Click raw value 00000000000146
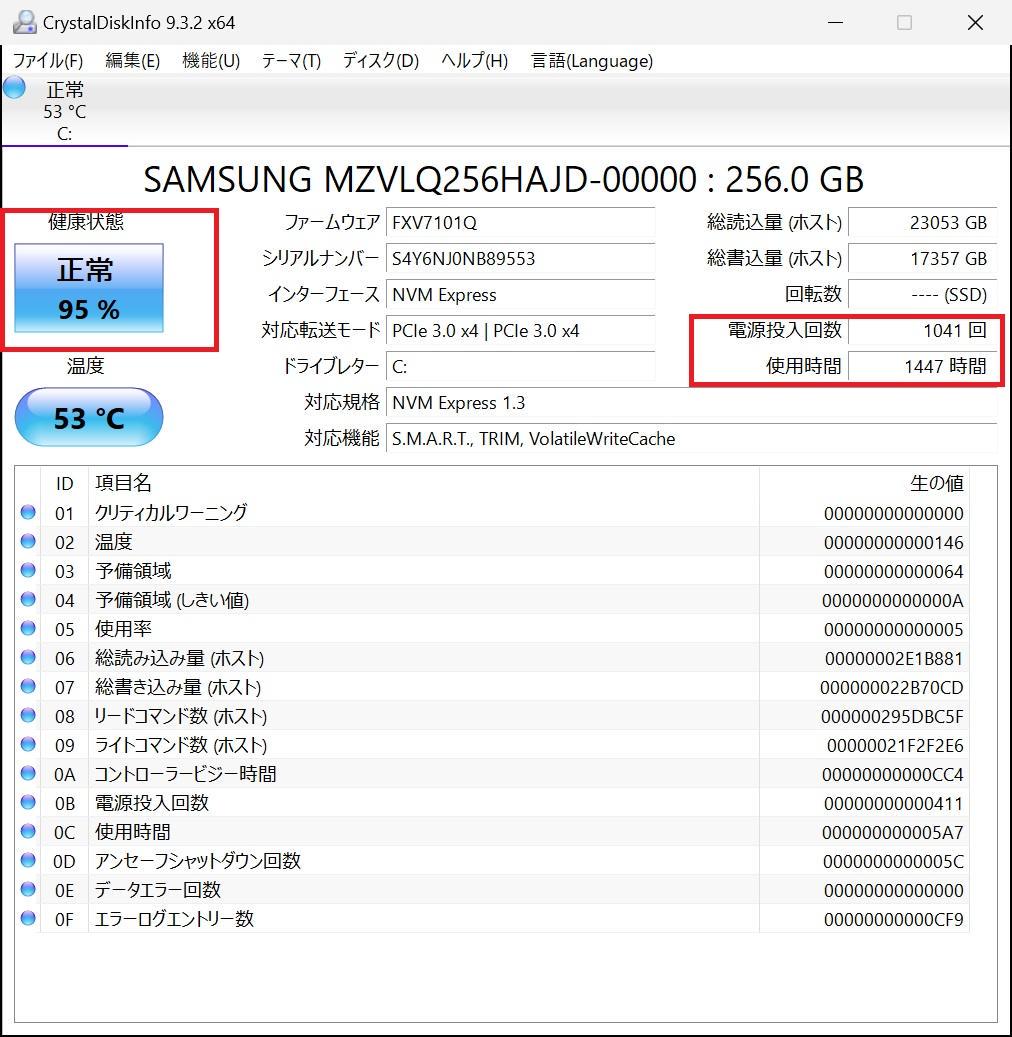The width and height of the screenshot is (1012, 1037). pos(894,543)
